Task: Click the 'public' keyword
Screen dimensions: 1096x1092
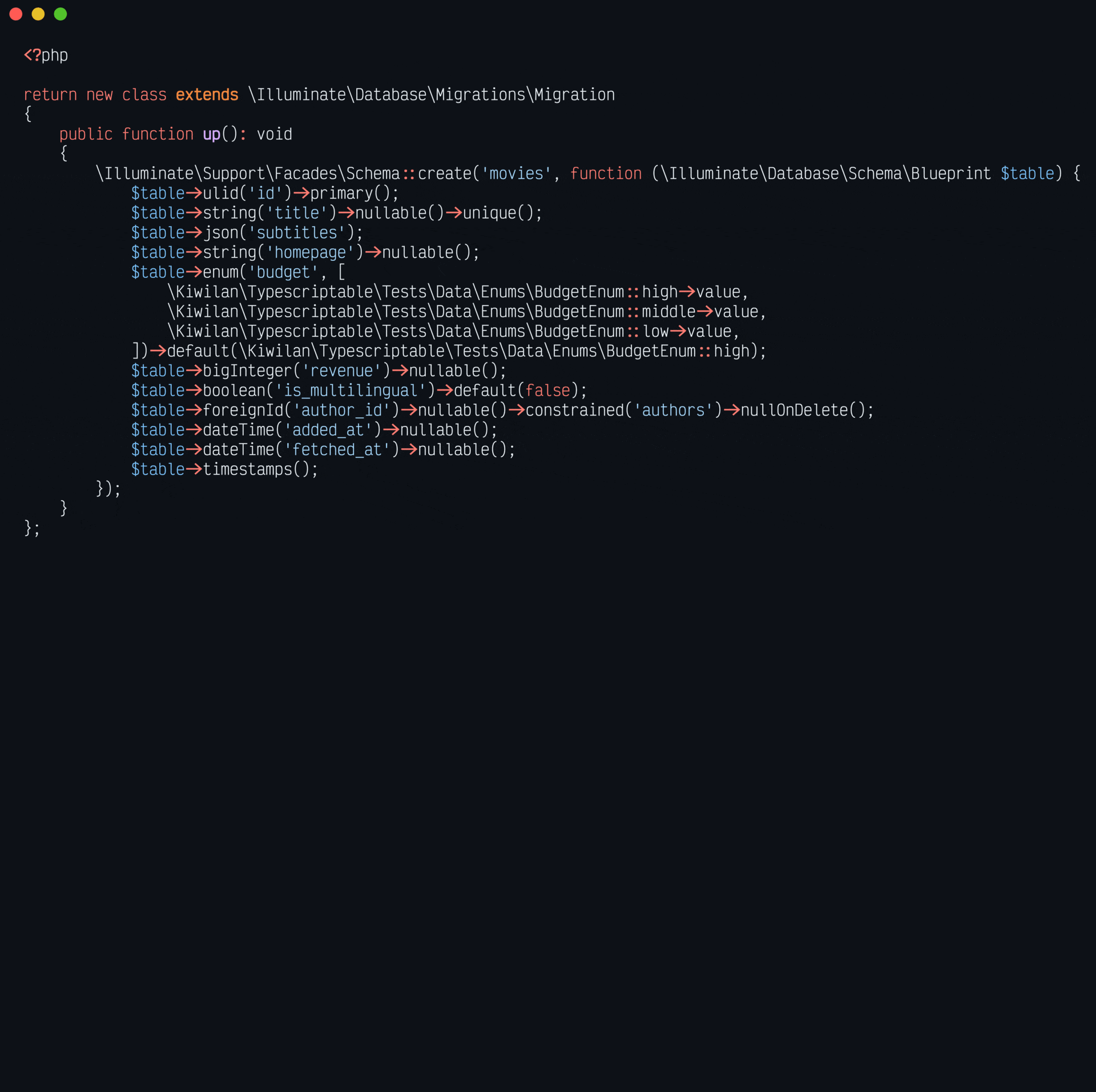Action: pyautogui.click(x=86, y=134)
